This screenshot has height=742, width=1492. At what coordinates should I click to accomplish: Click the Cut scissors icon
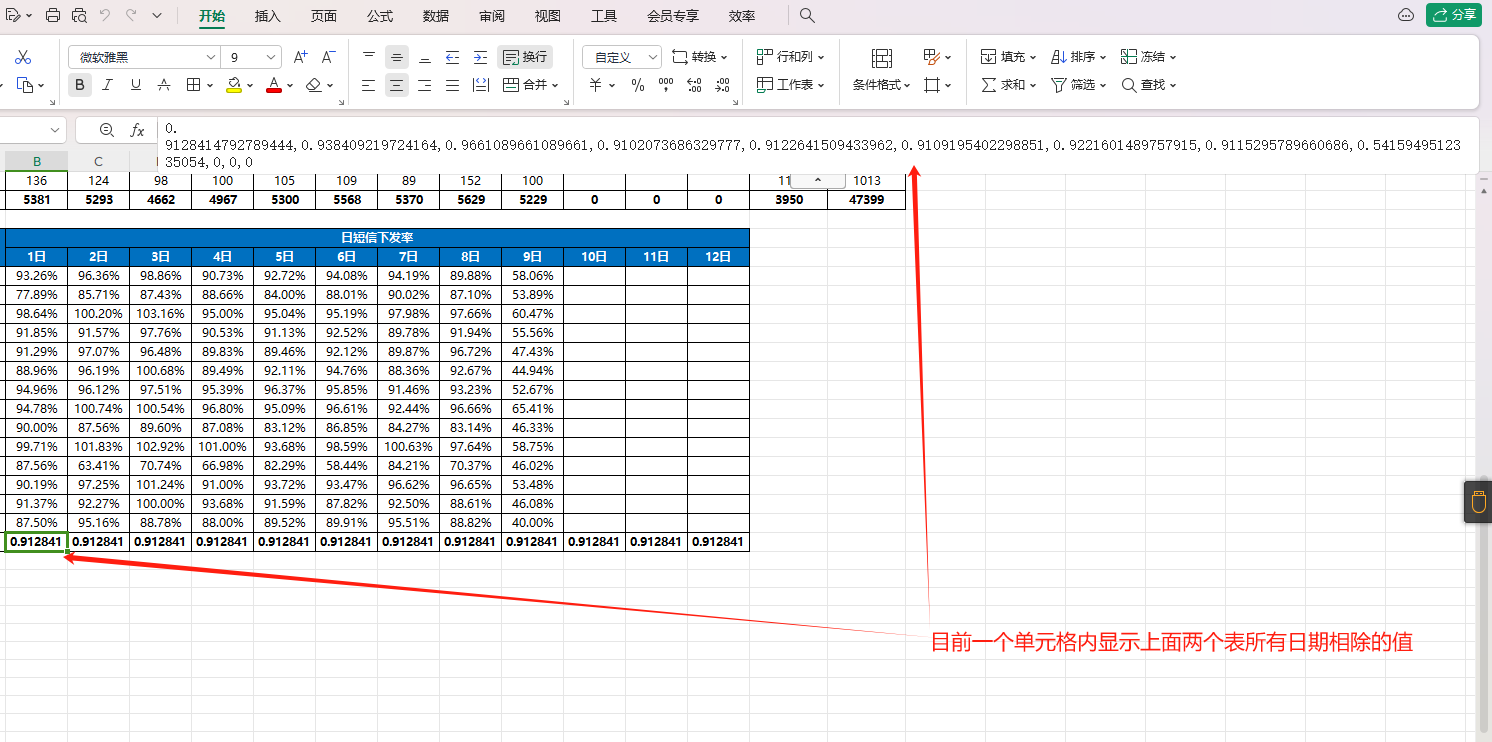click(24, 57)
